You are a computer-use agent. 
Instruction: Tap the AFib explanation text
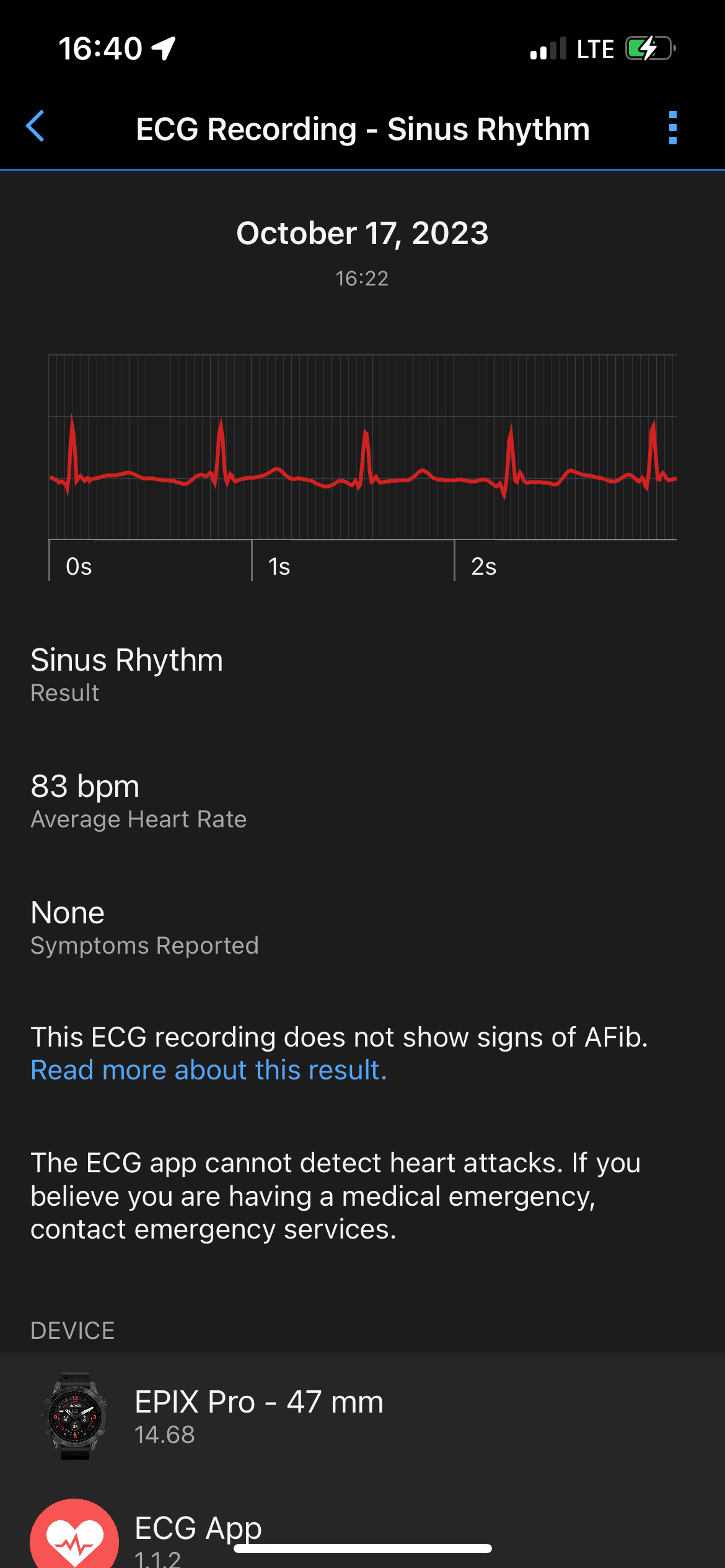(340, 1037)
